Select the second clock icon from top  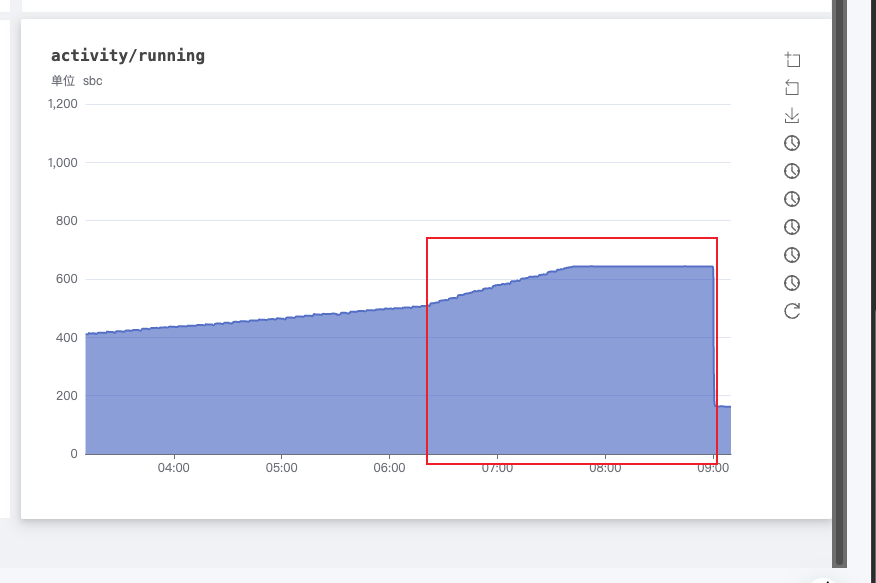coord(792,171)
